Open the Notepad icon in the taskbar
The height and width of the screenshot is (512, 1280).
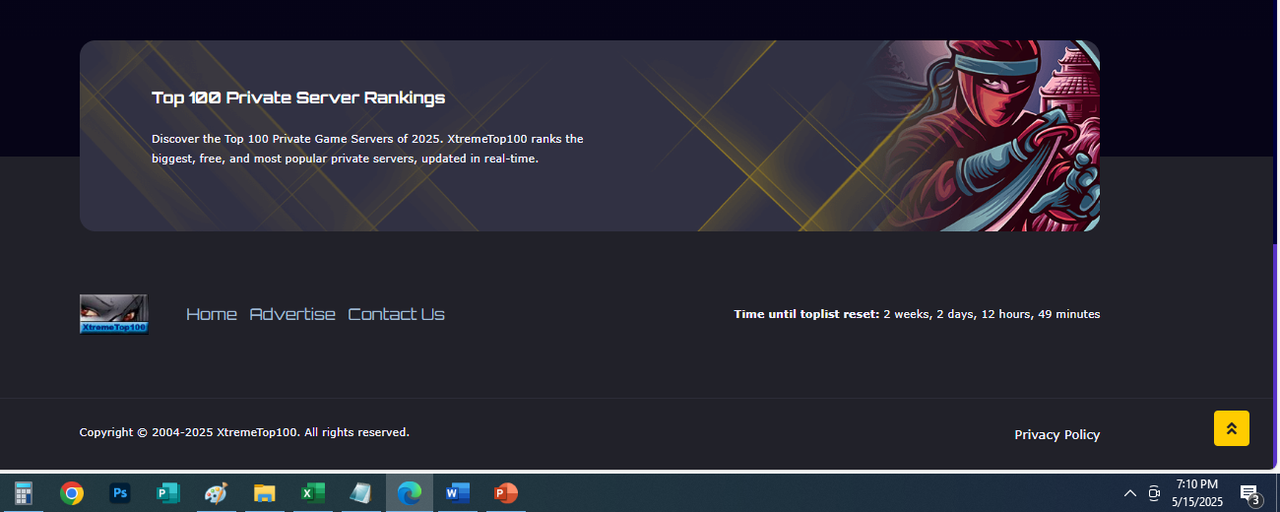[x=361, y=493]
